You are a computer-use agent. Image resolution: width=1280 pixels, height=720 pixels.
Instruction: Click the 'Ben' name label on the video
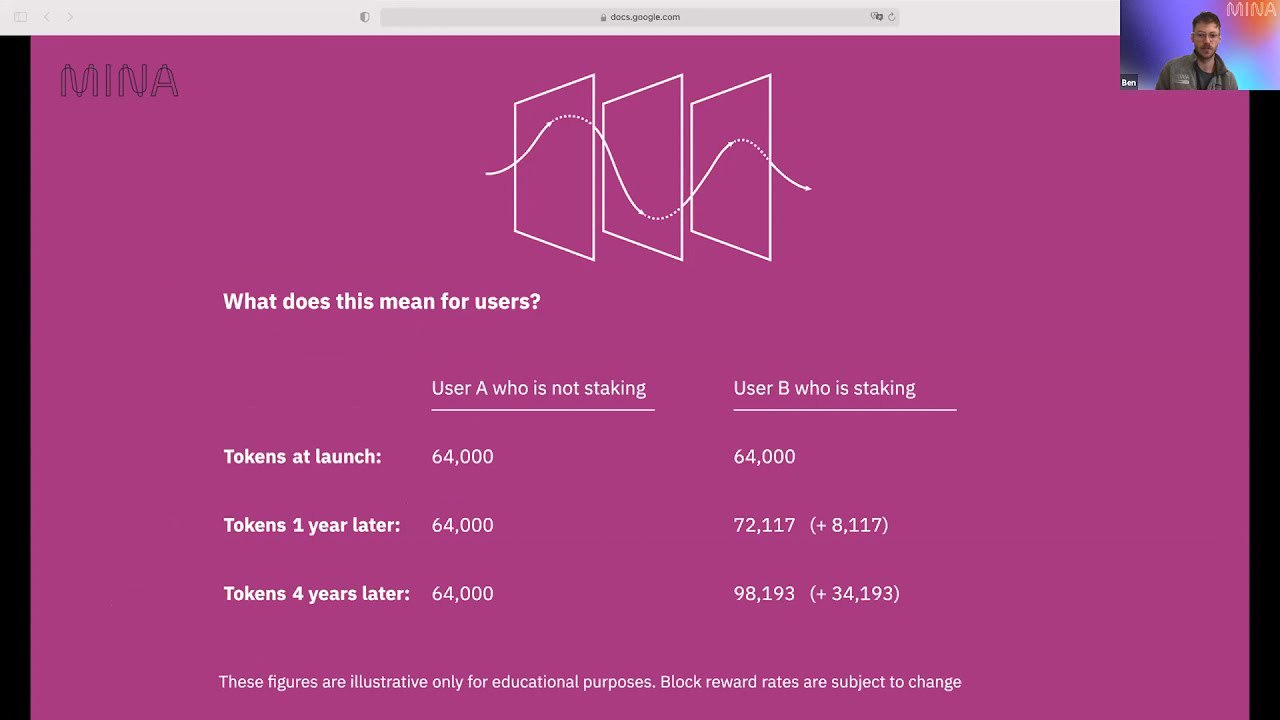[x=1128, y=83]
